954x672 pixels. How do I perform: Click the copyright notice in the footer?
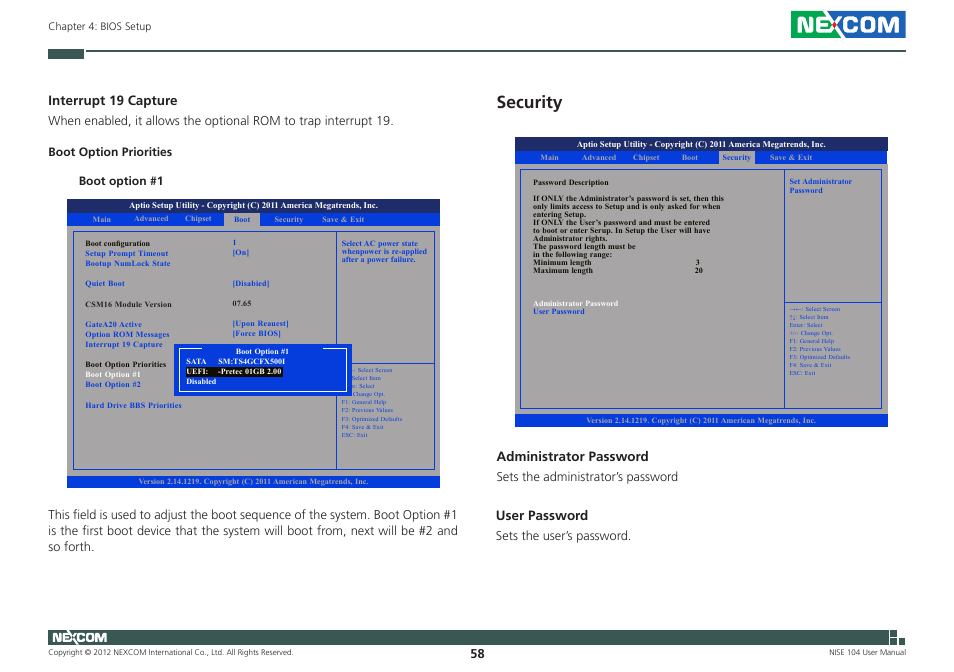[171, 653]
